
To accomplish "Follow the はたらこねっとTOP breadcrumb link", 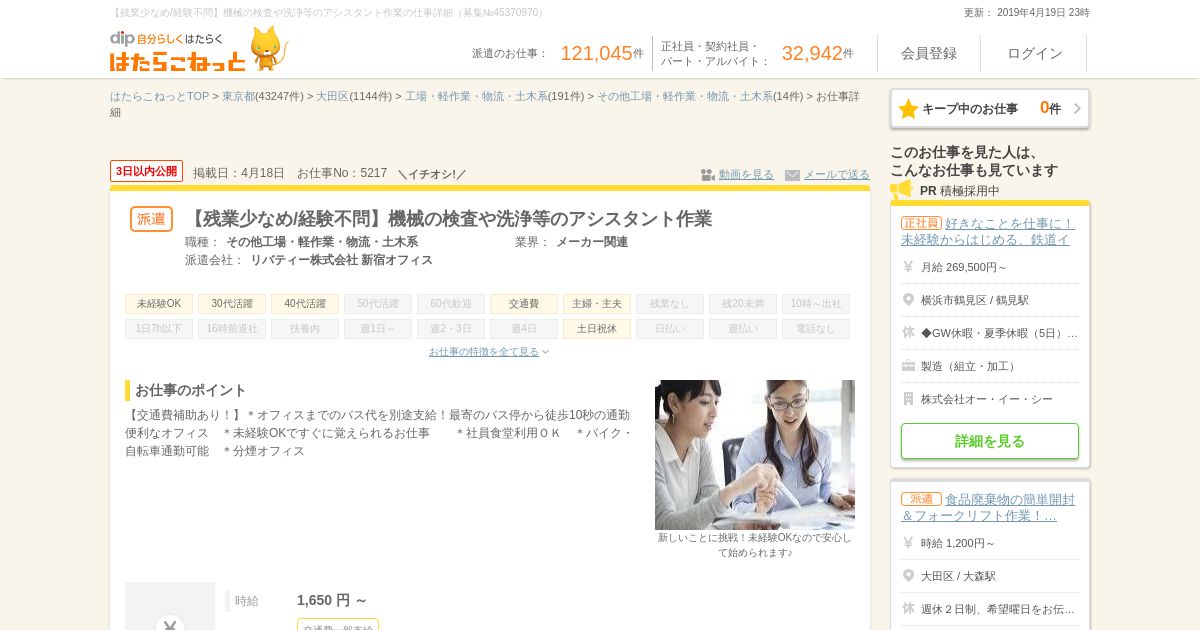I will 159,96.
